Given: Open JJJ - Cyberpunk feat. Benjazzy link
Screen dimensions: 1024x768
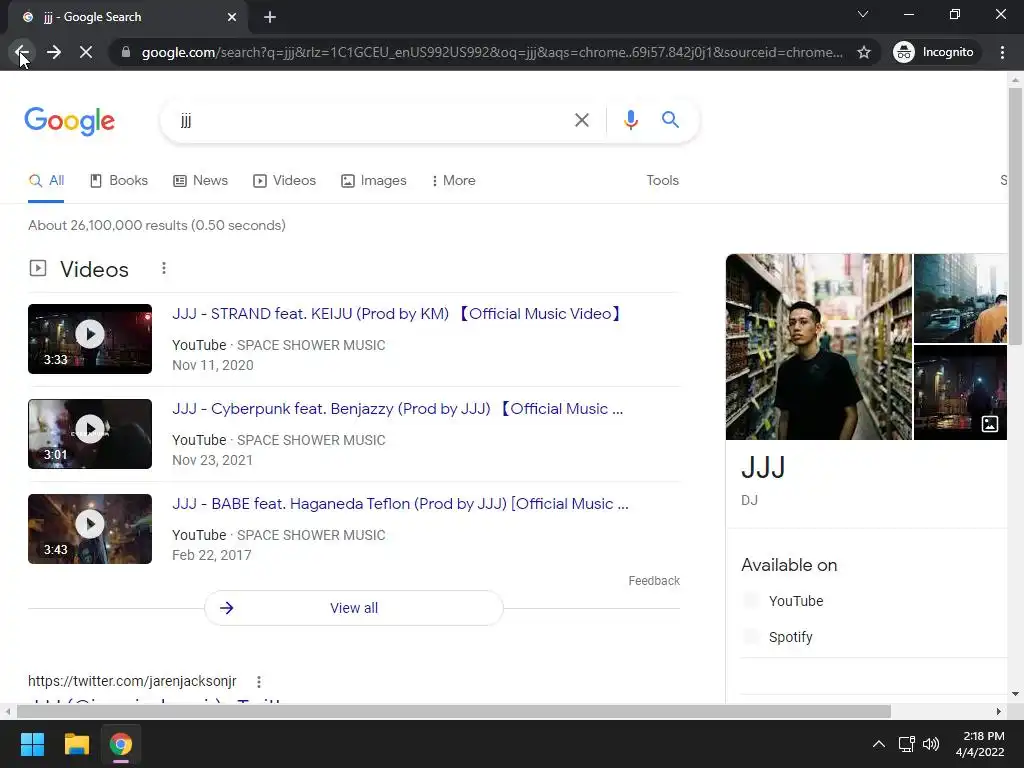Looking at the screenshot, I should pos(398,409).
